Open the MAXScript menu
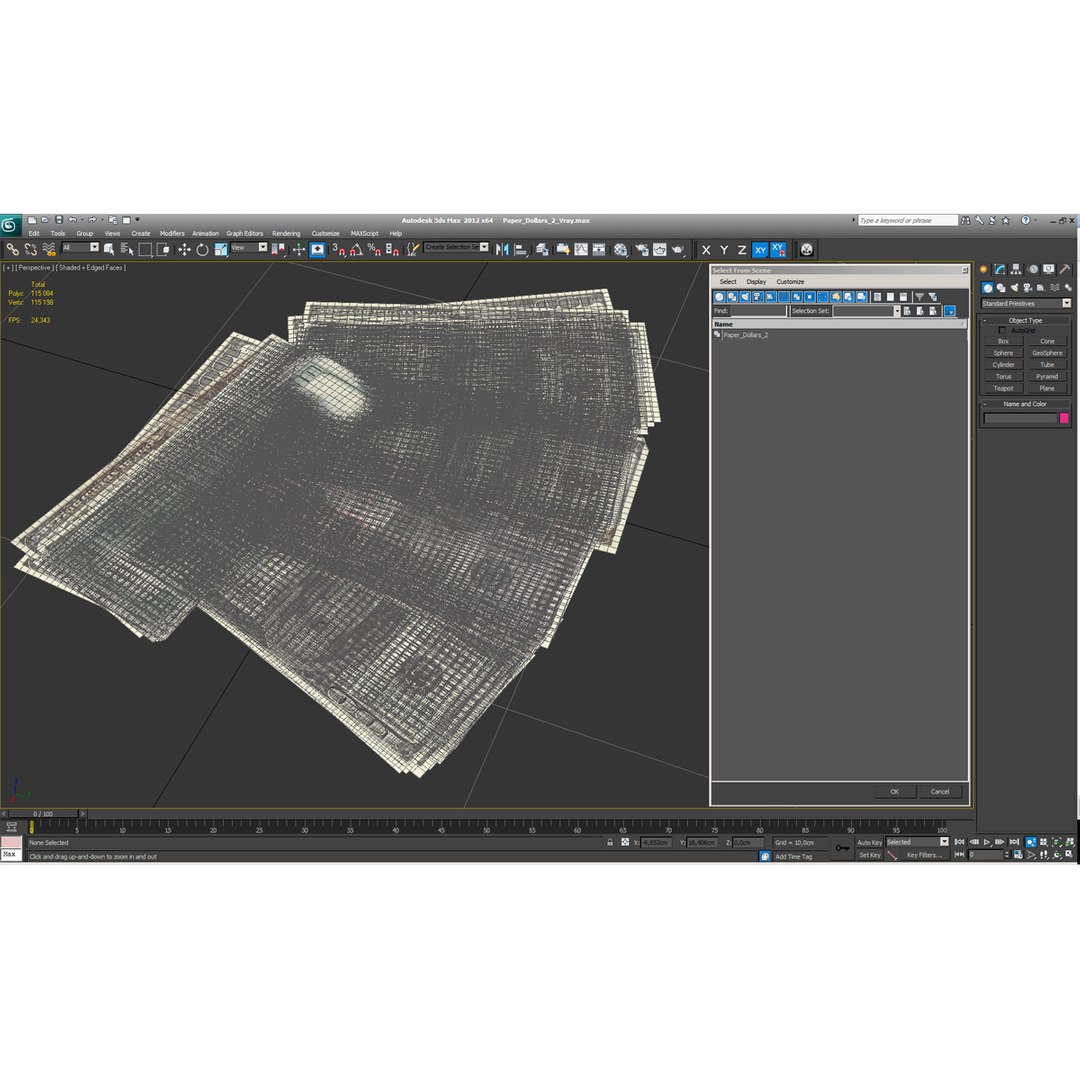The width and height of the screenshot is (1080, 1080). click(x=364, y=233)
